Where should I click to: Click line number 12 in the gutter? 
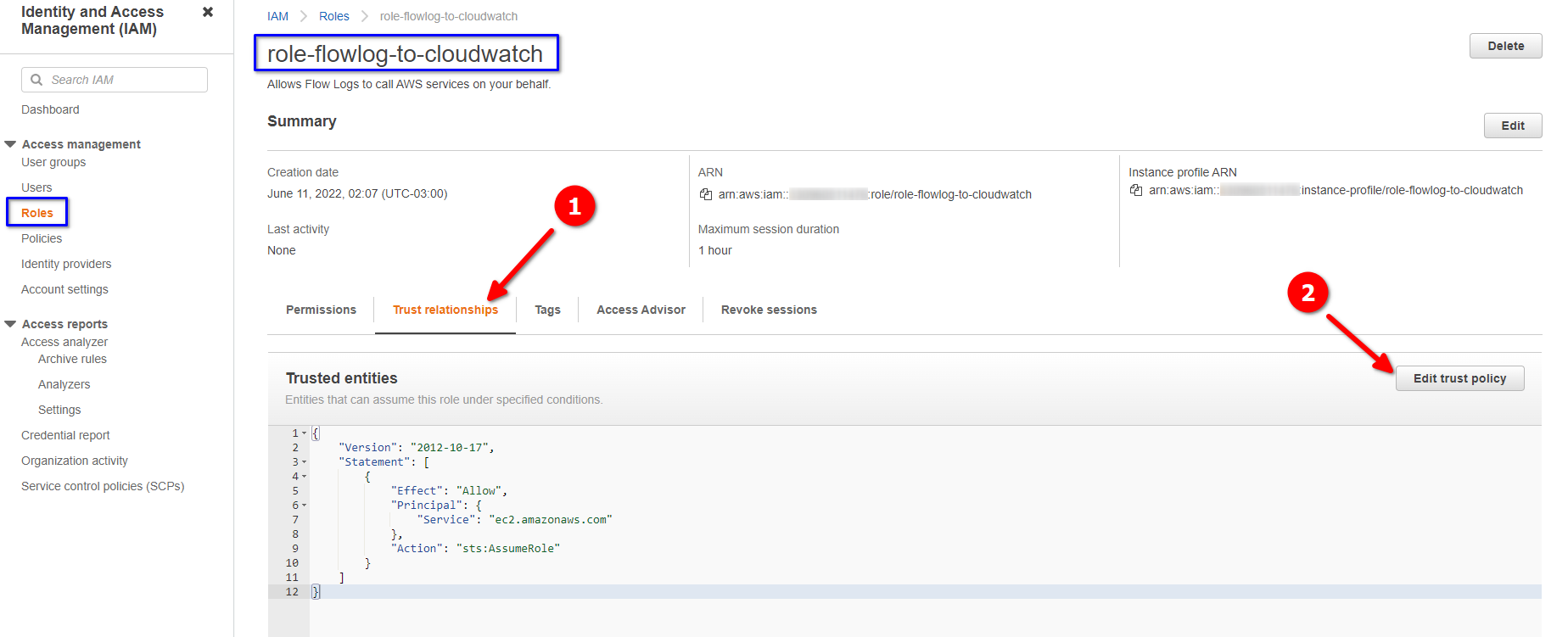[292, 592]
